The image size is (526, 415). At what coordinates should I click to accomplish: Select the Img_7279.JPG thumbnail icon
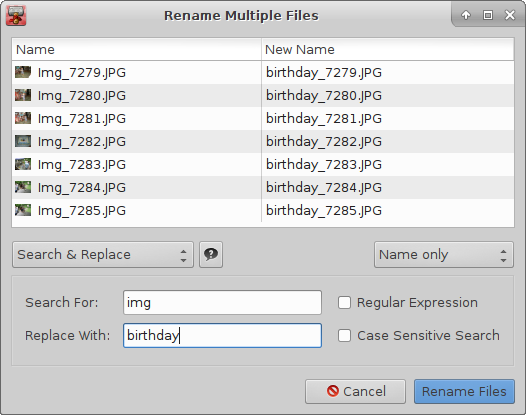23,72
